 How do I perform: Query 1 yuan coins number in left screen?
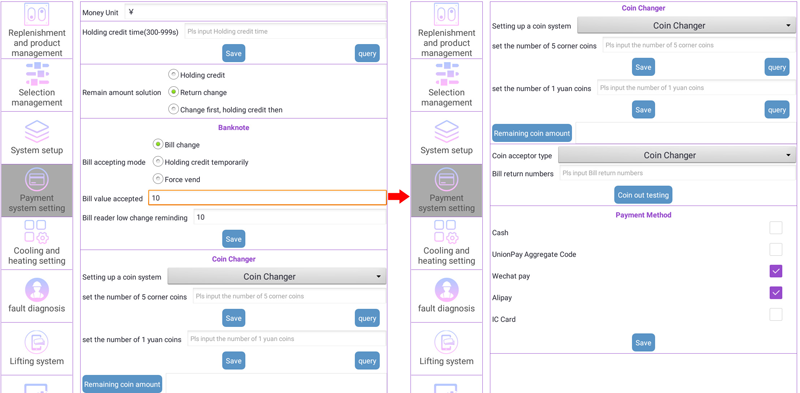(x=367, y=360)
